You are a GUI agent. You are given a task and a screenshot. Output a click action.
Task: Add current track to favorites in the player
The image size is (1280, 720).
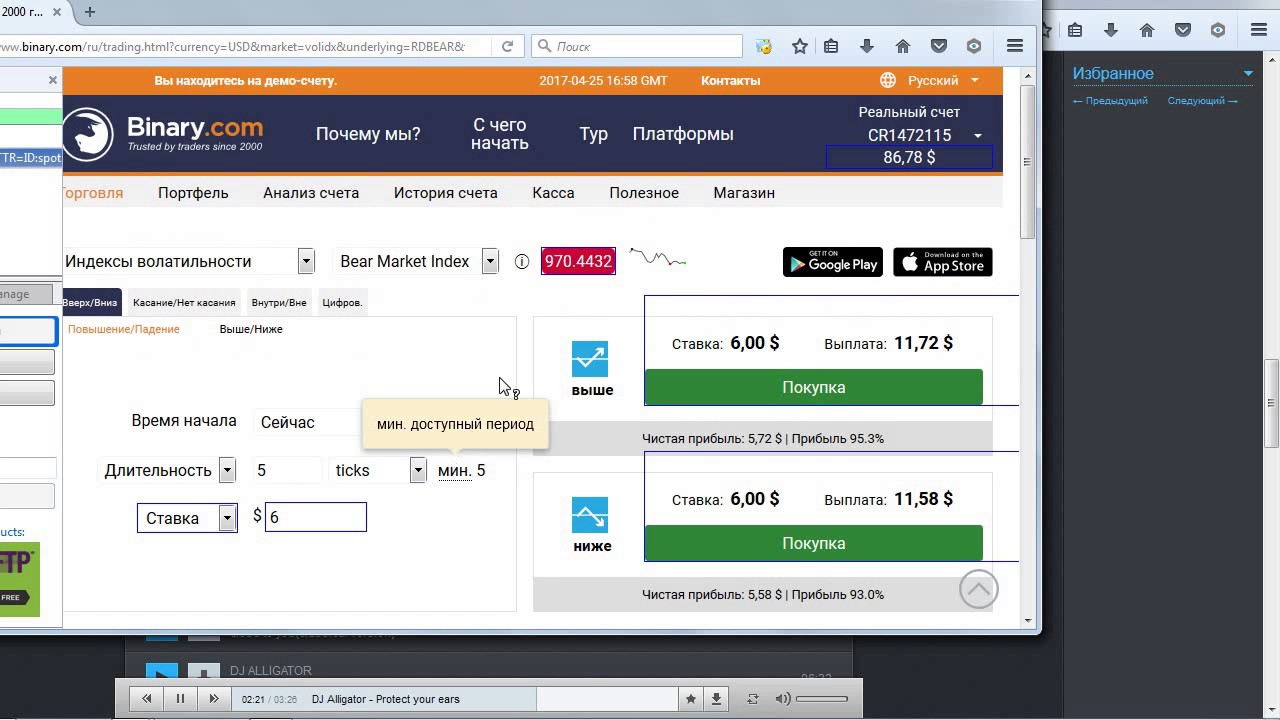click(x=690, y=699)
